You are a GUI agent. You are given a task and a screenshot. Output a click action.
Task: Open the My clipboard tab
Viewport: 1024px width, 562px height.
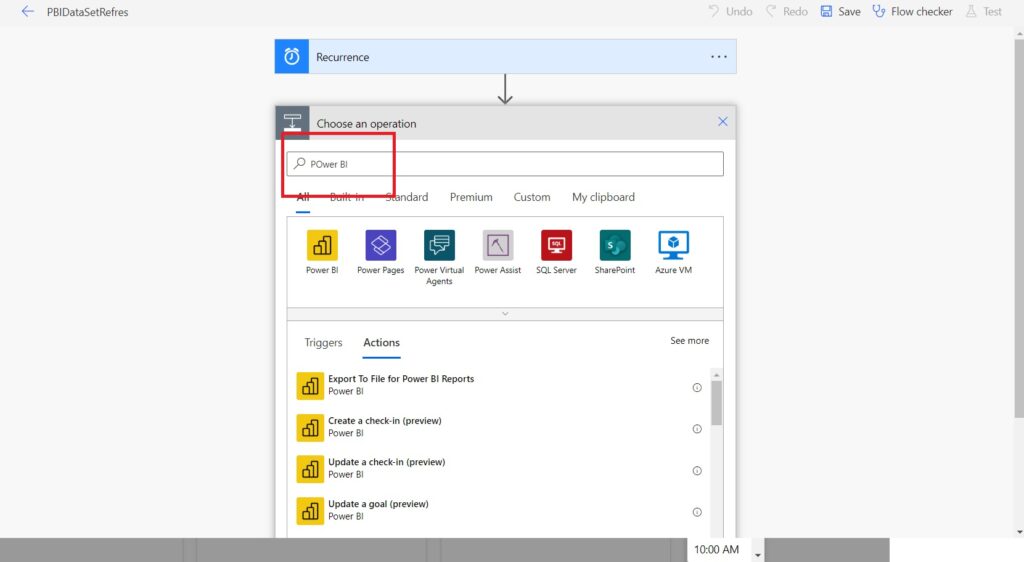(x=603, y=197)
